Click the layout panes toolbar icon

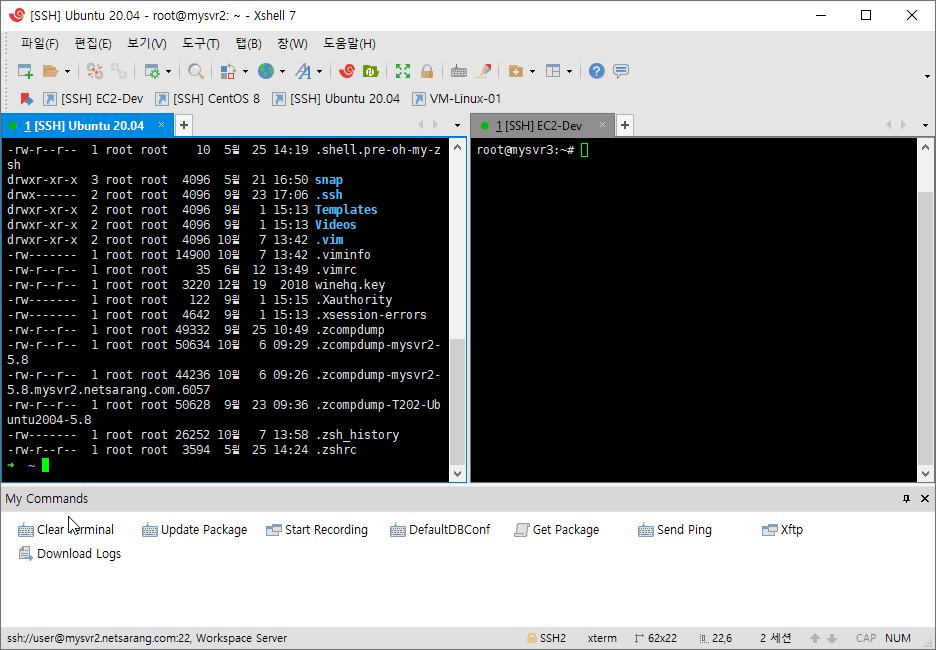click(x=553, y=72)
